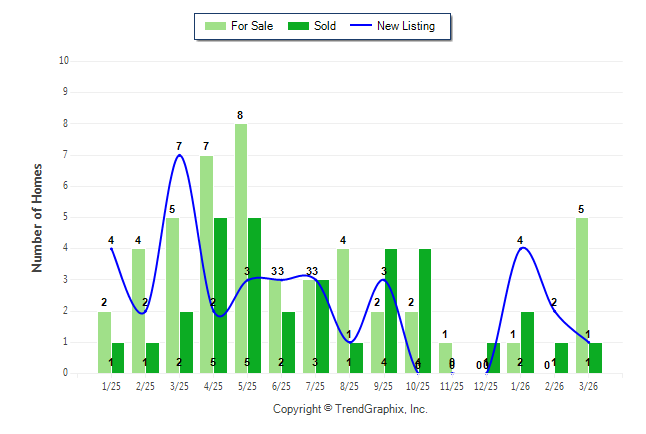The width and height of the screenshot is (646, 434).
Task: Click the 3/26 x-axis label
Action: (588, 386)
